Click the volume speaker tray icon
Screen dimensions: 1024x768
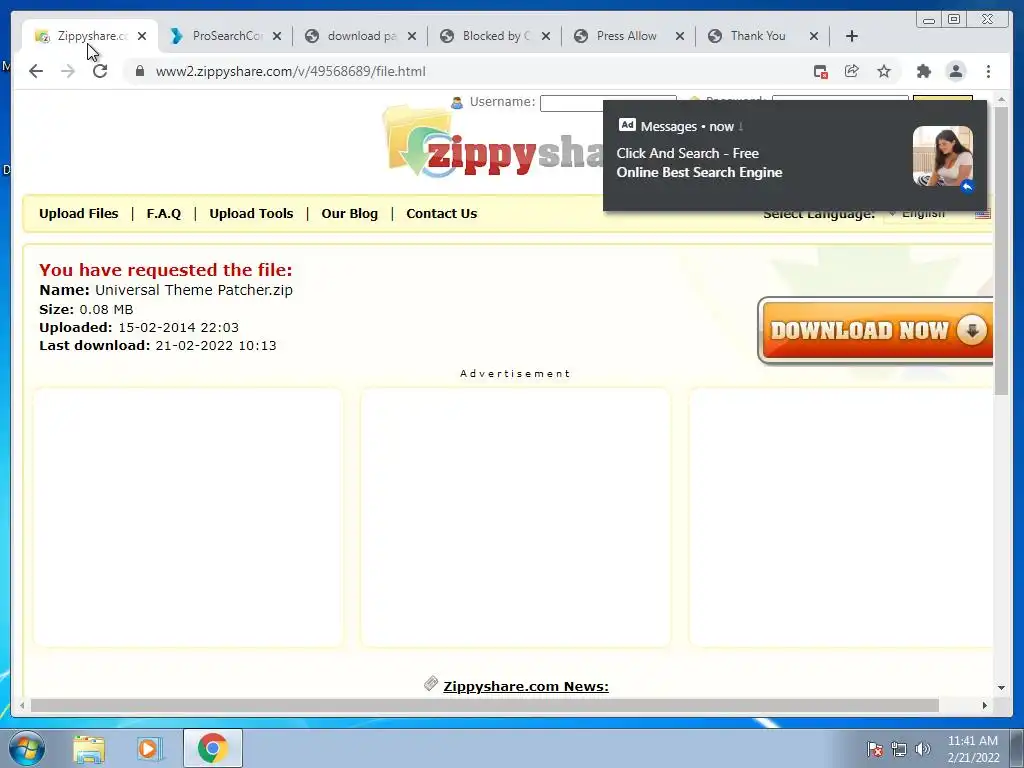923,749
